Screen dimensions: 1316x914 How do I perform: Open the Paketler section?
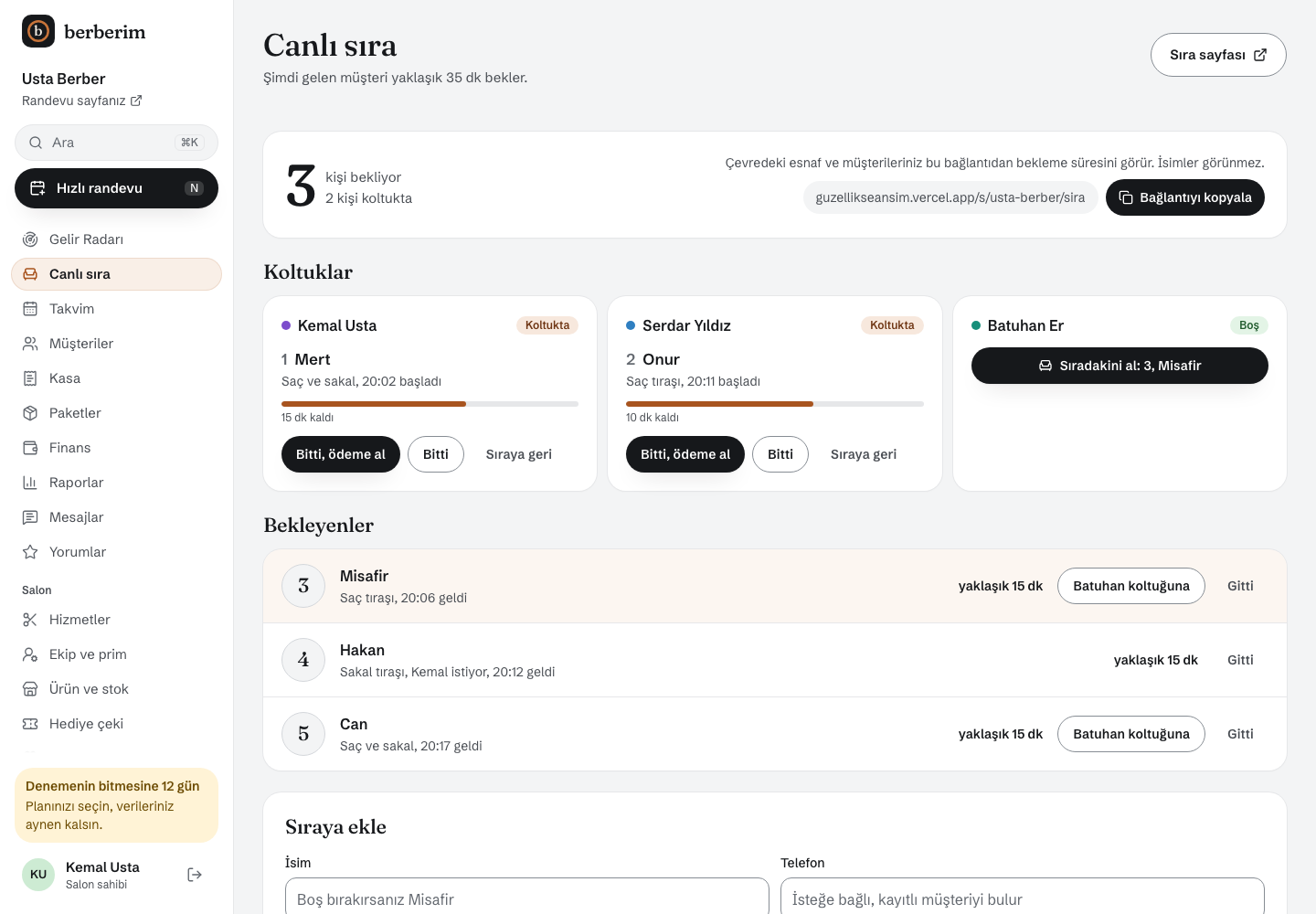point(116,413)
